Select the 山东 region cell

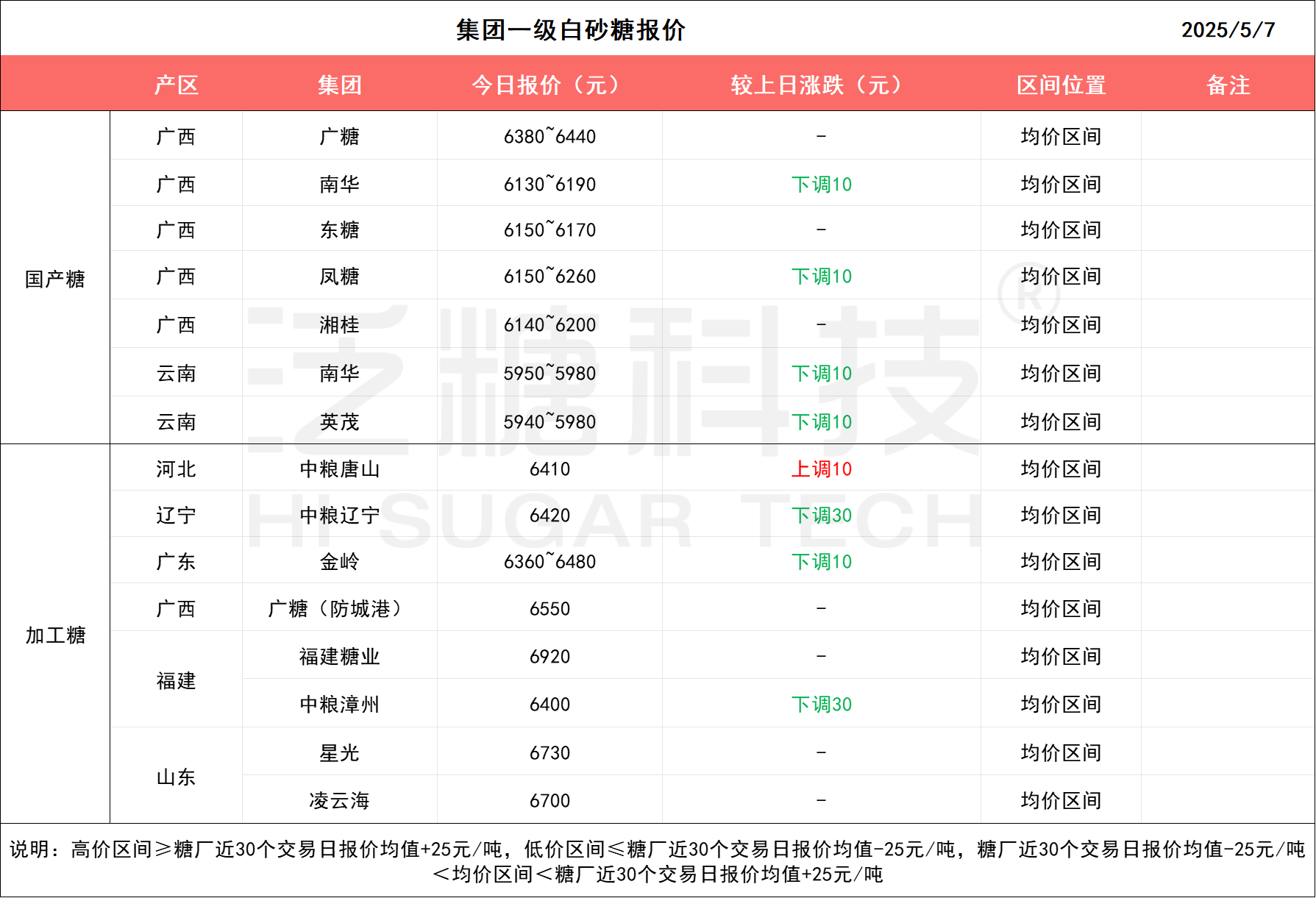coord(176,777)
